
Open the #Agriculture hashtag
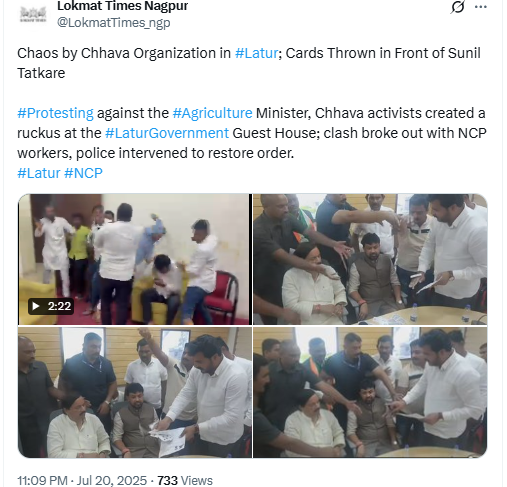tap(212, 113)
